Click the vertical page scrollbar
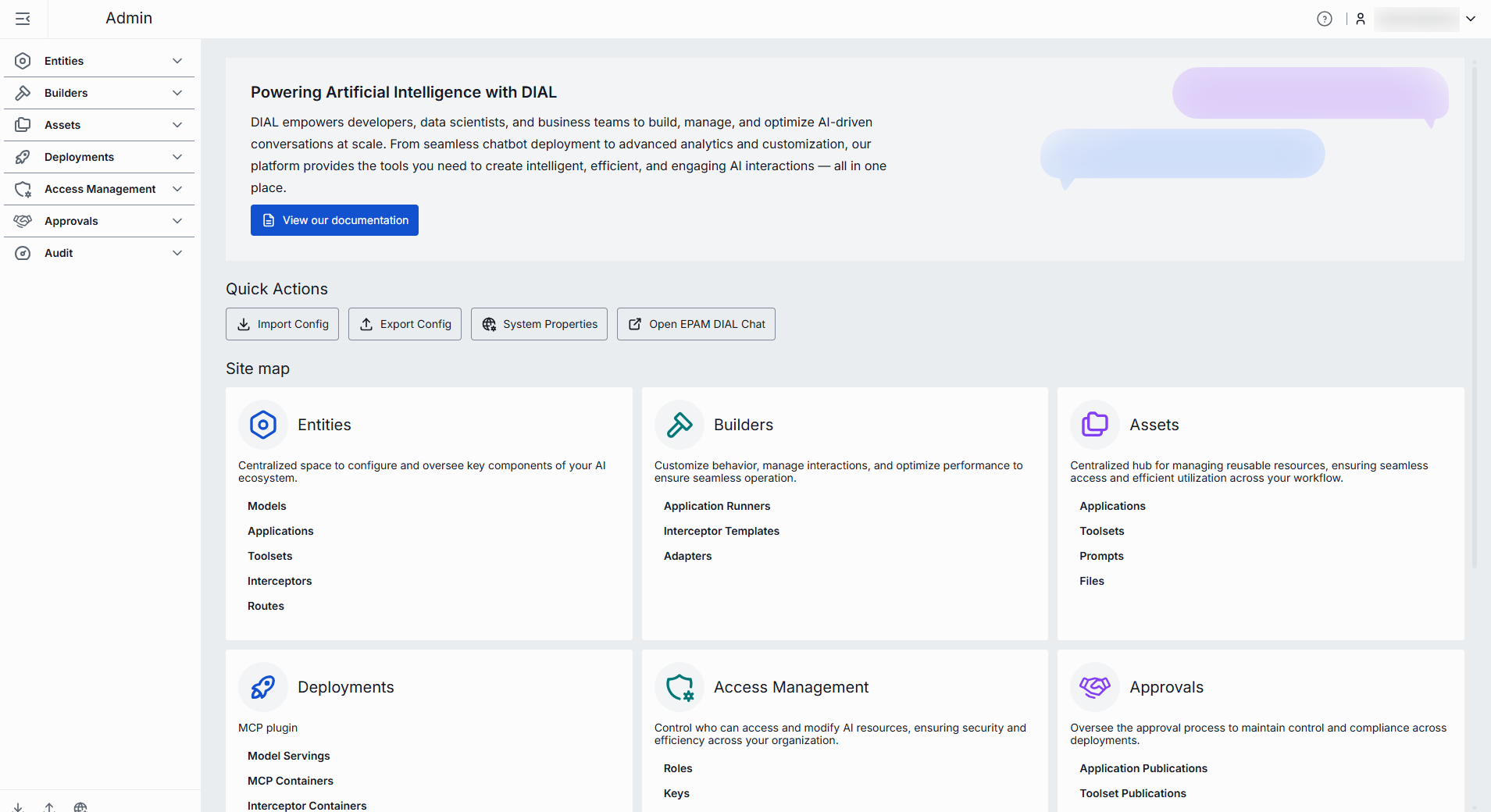Image resolution: width=1491 pixels, height=812 pixels. pyautogui.click(x=1474, y=312)
